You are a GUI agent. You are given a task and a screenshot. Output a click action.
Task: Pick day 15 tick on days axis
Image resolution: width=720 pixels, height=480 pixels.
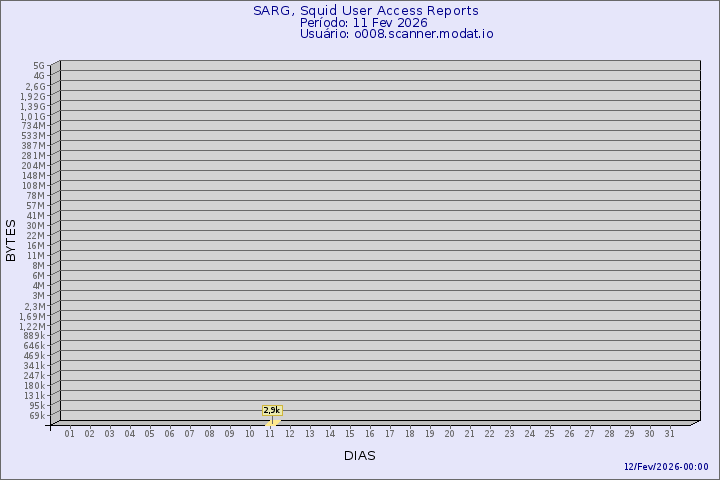350,434
